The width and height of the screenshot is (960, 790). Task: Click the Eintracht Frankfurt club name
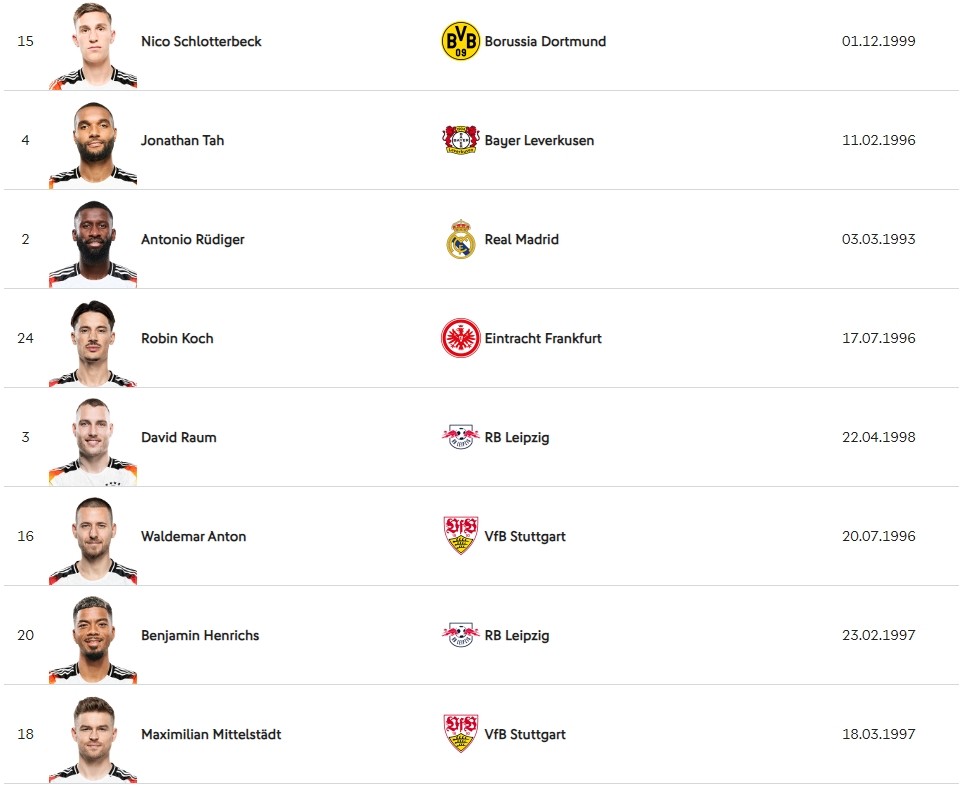(543, 338)
